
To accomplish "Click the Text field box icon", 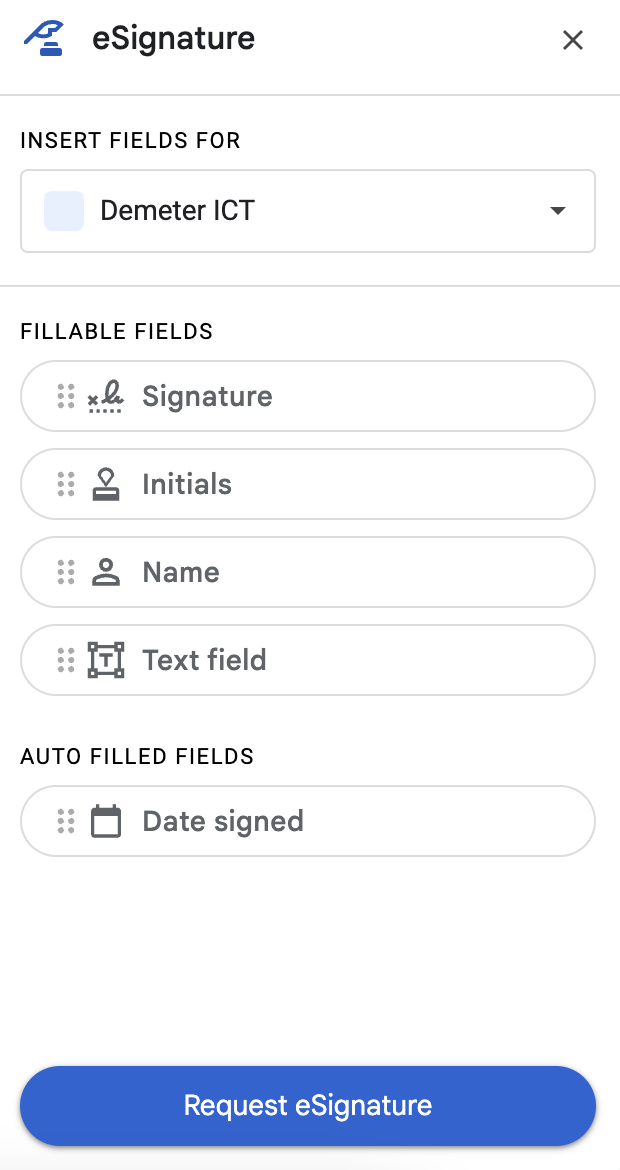I will (x=105, y=660).
